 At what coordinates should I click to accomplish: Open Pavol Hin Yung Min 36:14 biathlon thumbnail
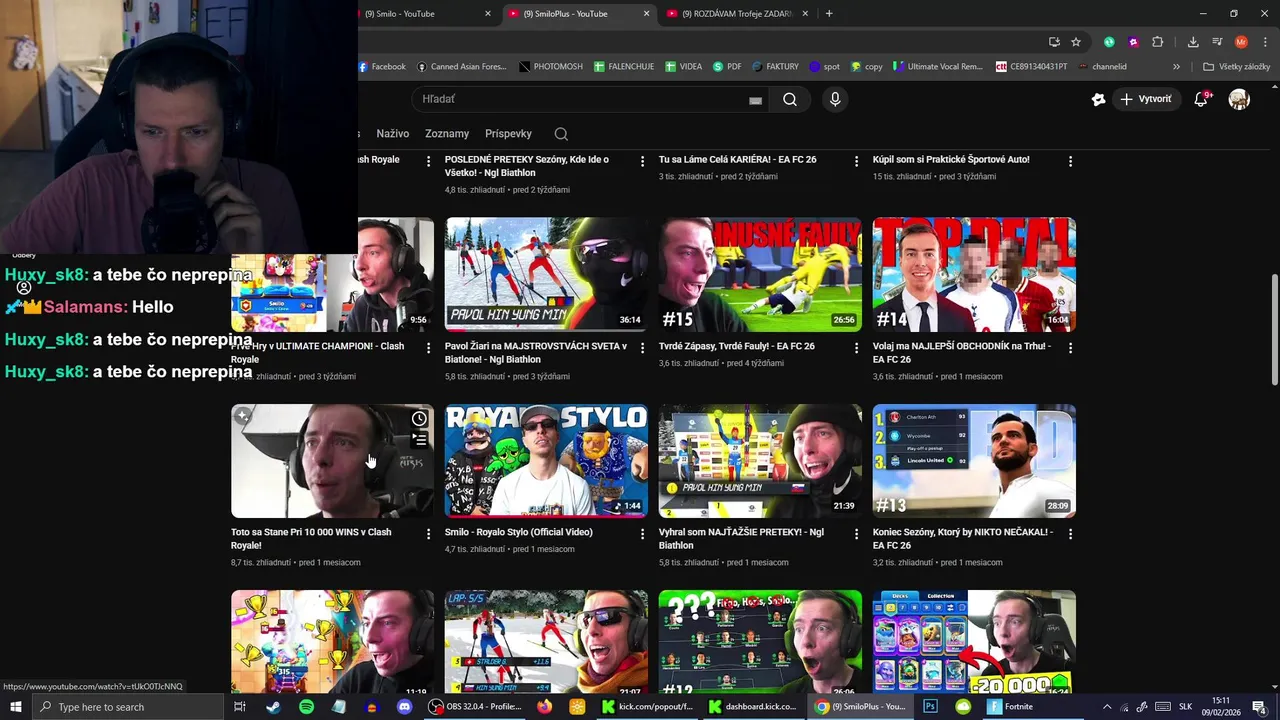(546, 274)
